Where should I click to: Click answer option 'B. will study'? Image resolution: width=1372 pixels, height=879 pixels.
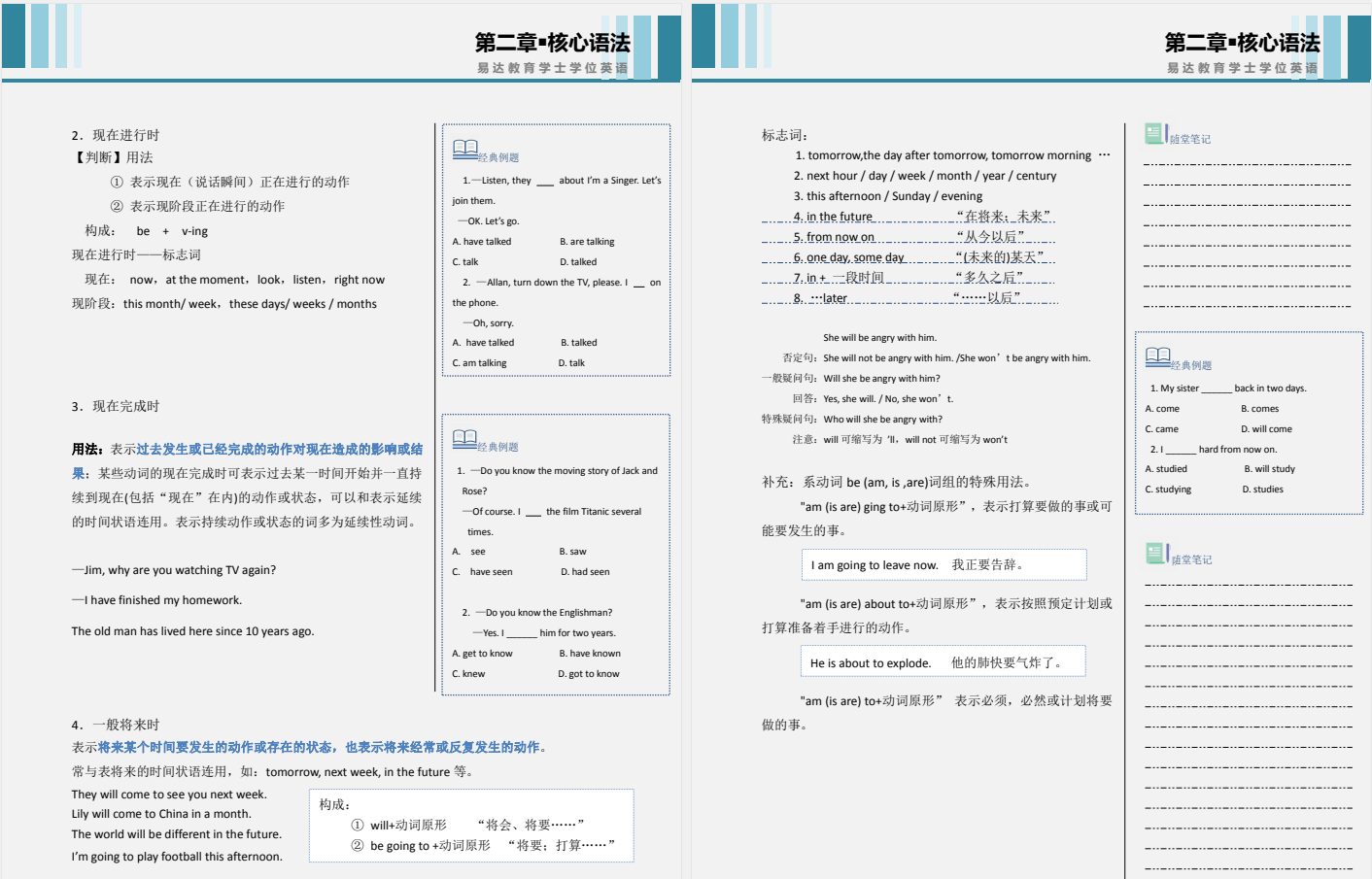1270,469
